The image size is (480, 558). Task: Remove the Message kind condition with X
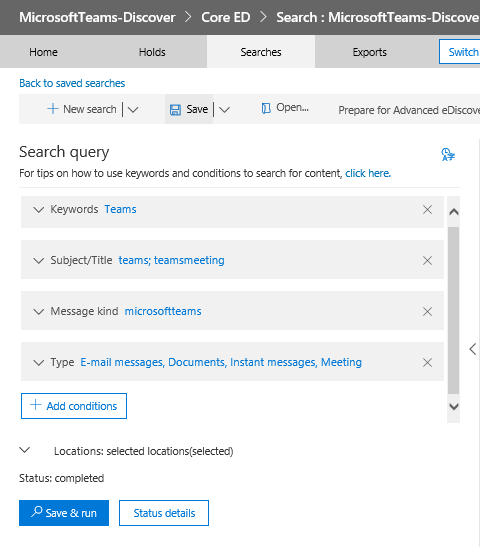(x=427, y=311)
